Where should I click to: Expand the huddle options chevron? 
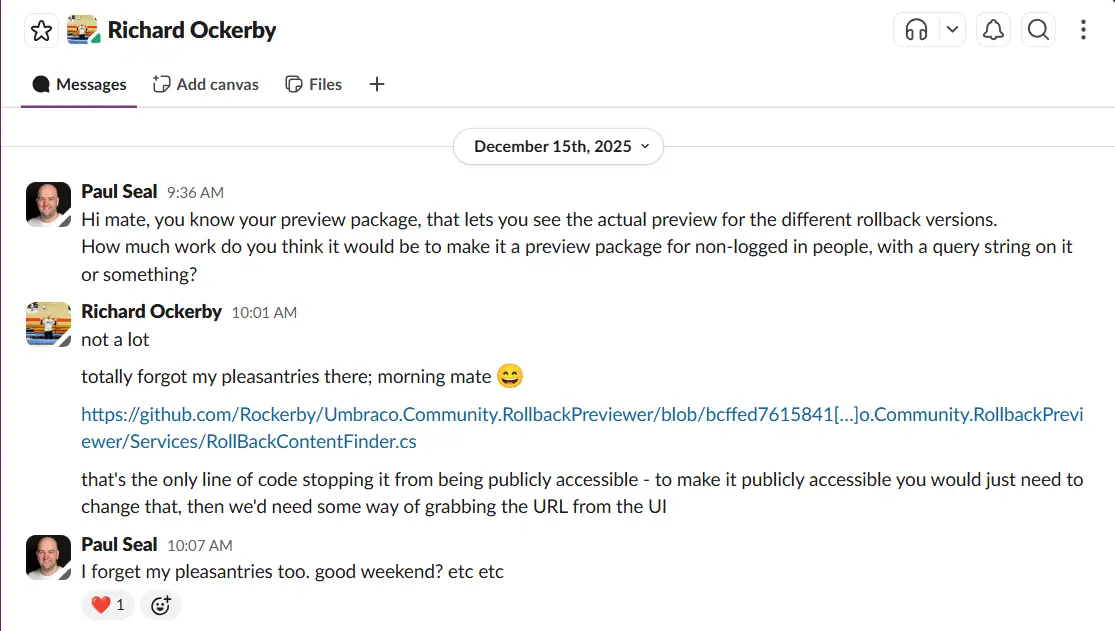[x=952, y=31]
